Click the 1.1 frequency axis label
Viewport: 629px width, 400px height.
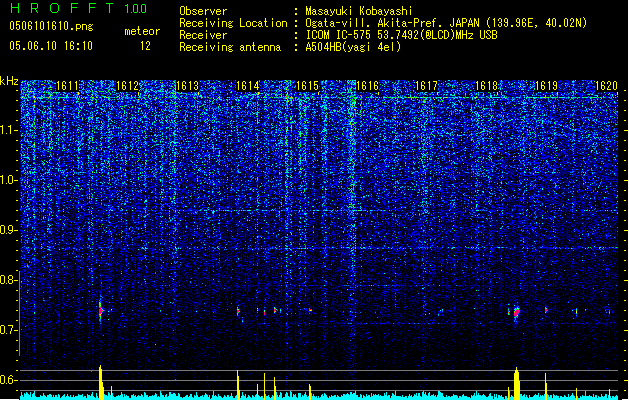coord(9,130)
